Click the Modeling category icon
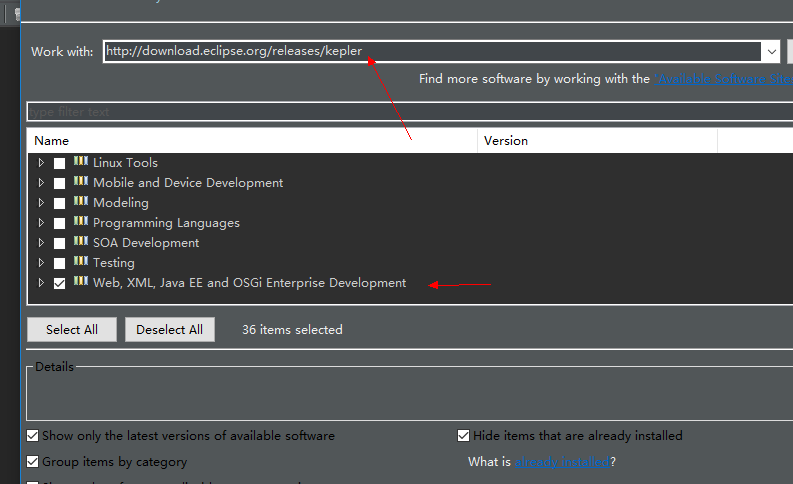793x484 pixels. (x=81, y=201)
